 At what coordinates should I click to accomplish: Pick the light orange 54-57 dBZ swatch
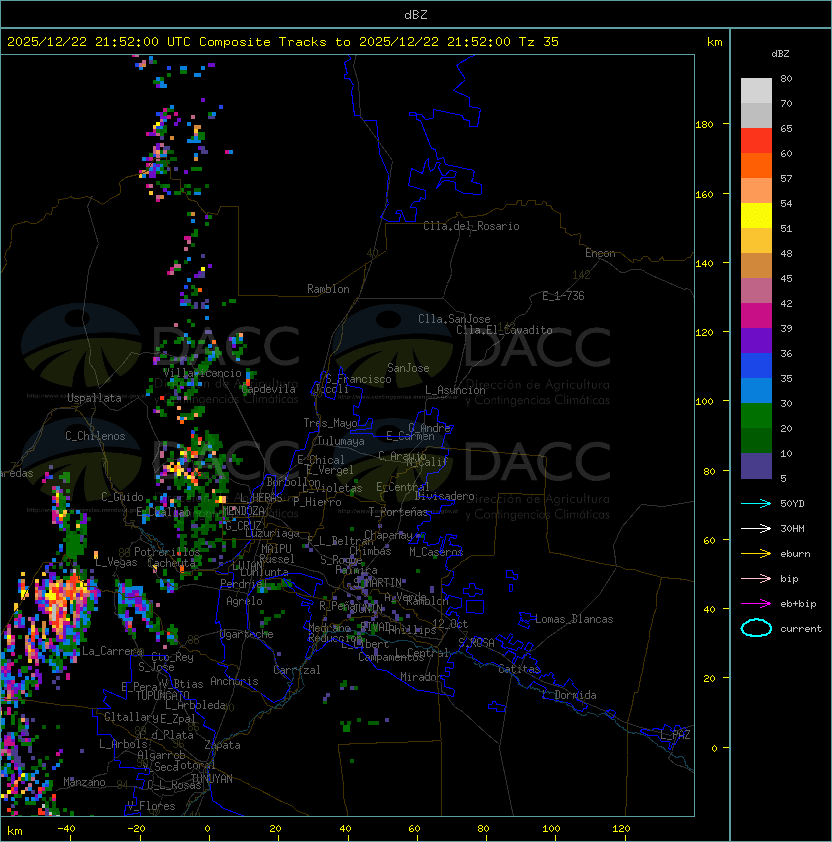click(756, 191)
